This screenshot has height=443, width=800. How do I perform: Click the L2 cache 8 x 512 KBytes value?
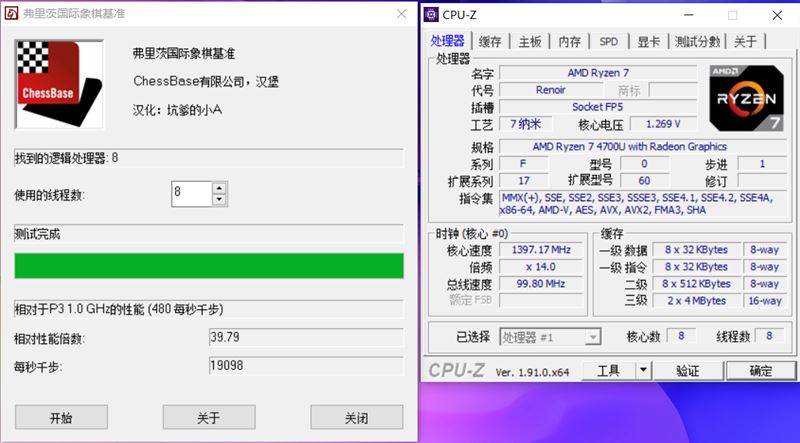pyautogui.click(x=696, y=283)
